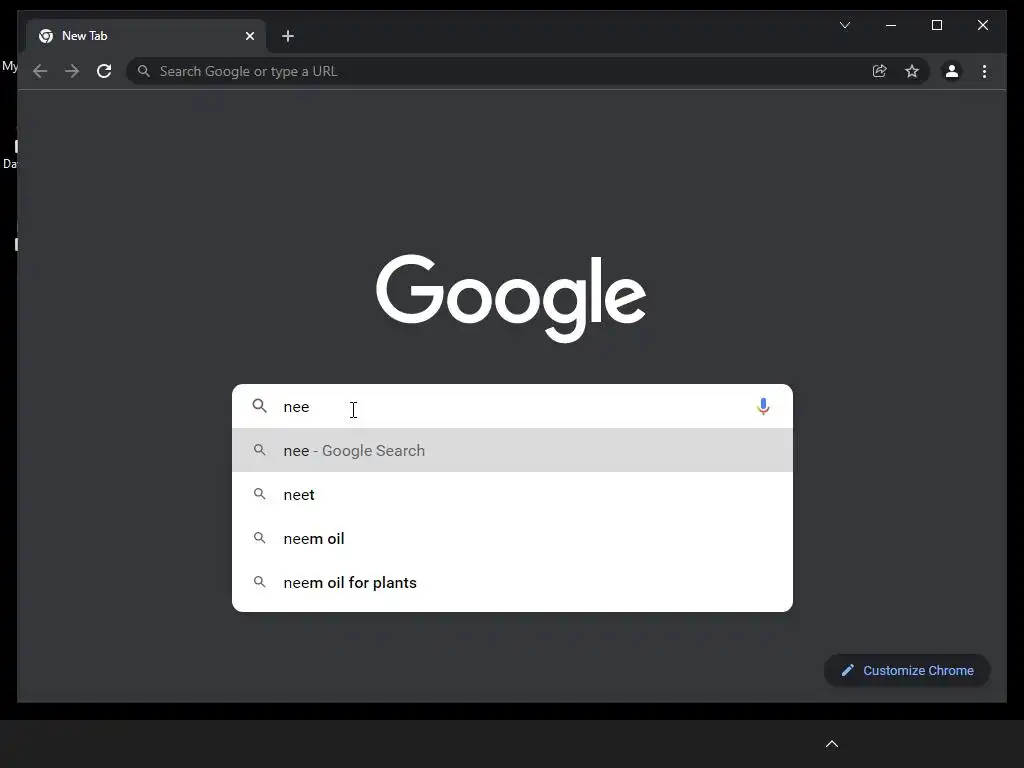Reload the current page

104,71
